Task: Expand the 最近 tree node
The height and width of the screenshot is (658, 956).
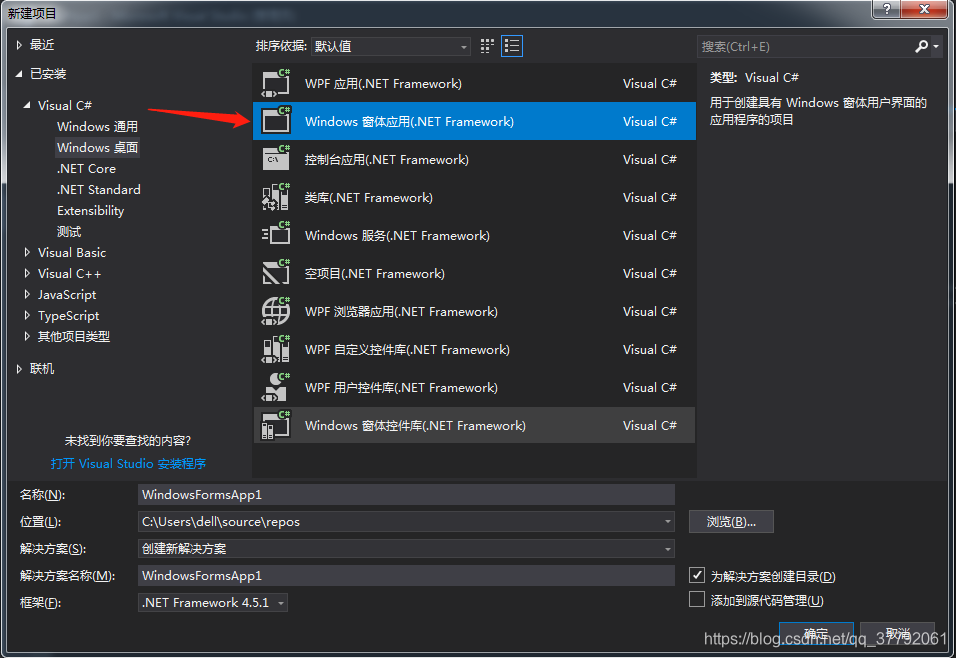Action: point(19,45)
